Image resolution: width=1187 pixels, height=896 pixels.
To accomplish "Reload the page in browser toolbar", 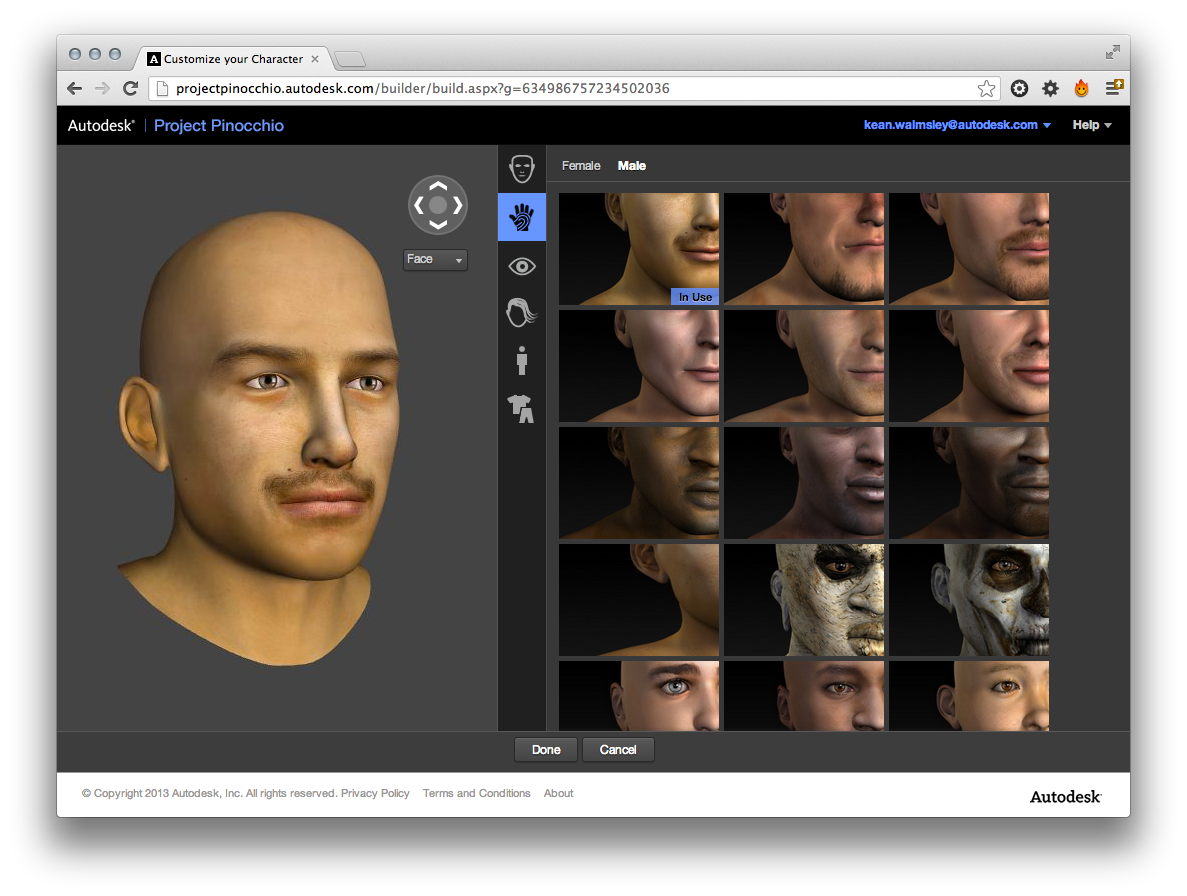I will tap(130, 89).
